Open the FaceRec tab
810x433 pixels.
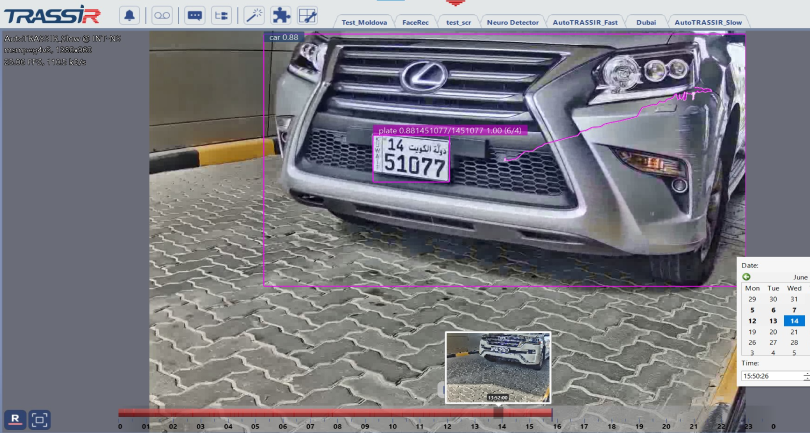click(415, 21)
